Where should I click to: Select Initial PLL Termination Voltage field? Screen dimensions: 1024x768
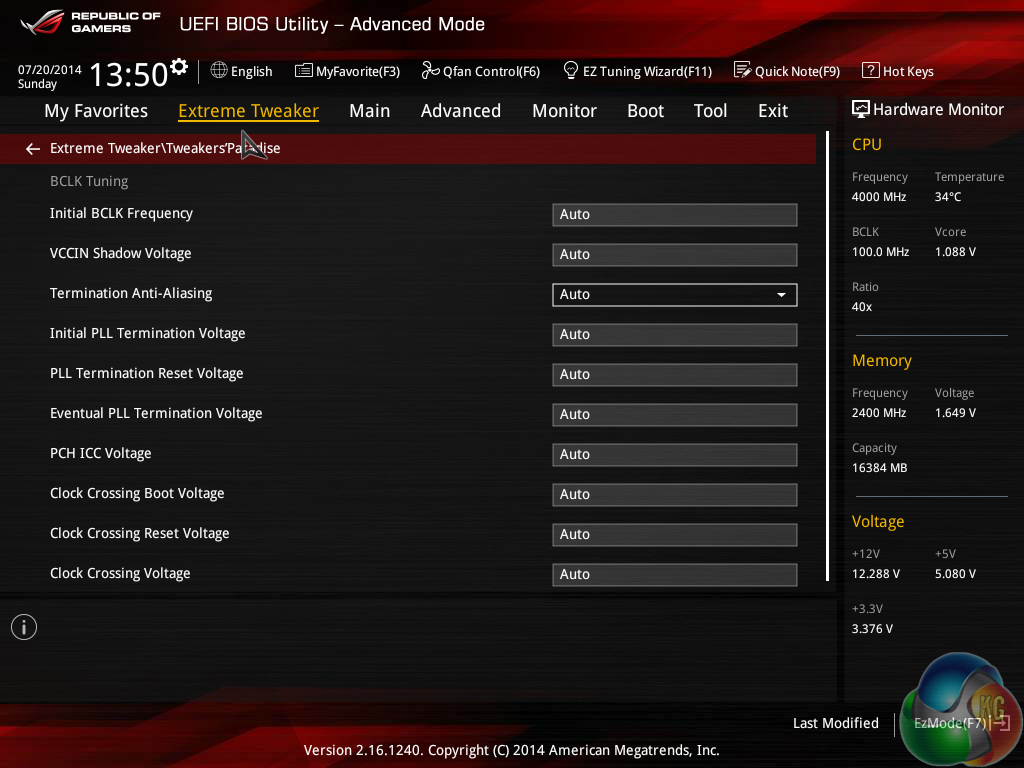pos(675,334)
